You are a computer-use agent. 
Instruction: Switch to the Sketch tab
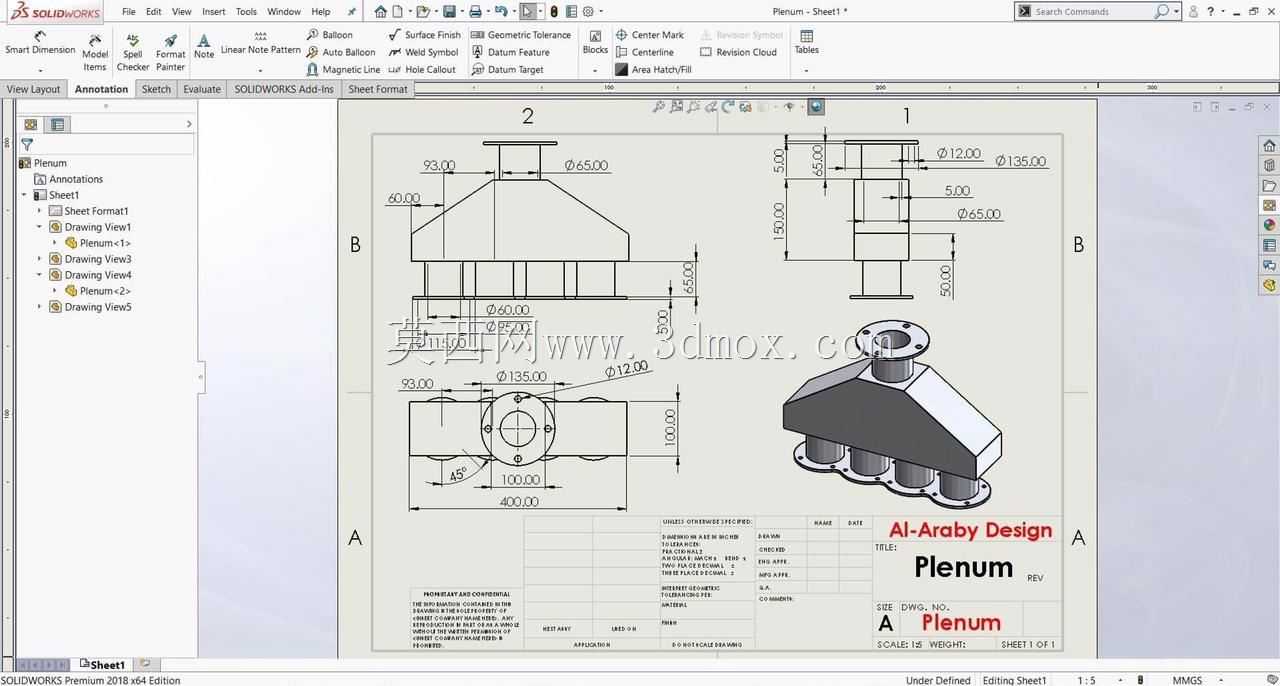(x=156, y=89)
